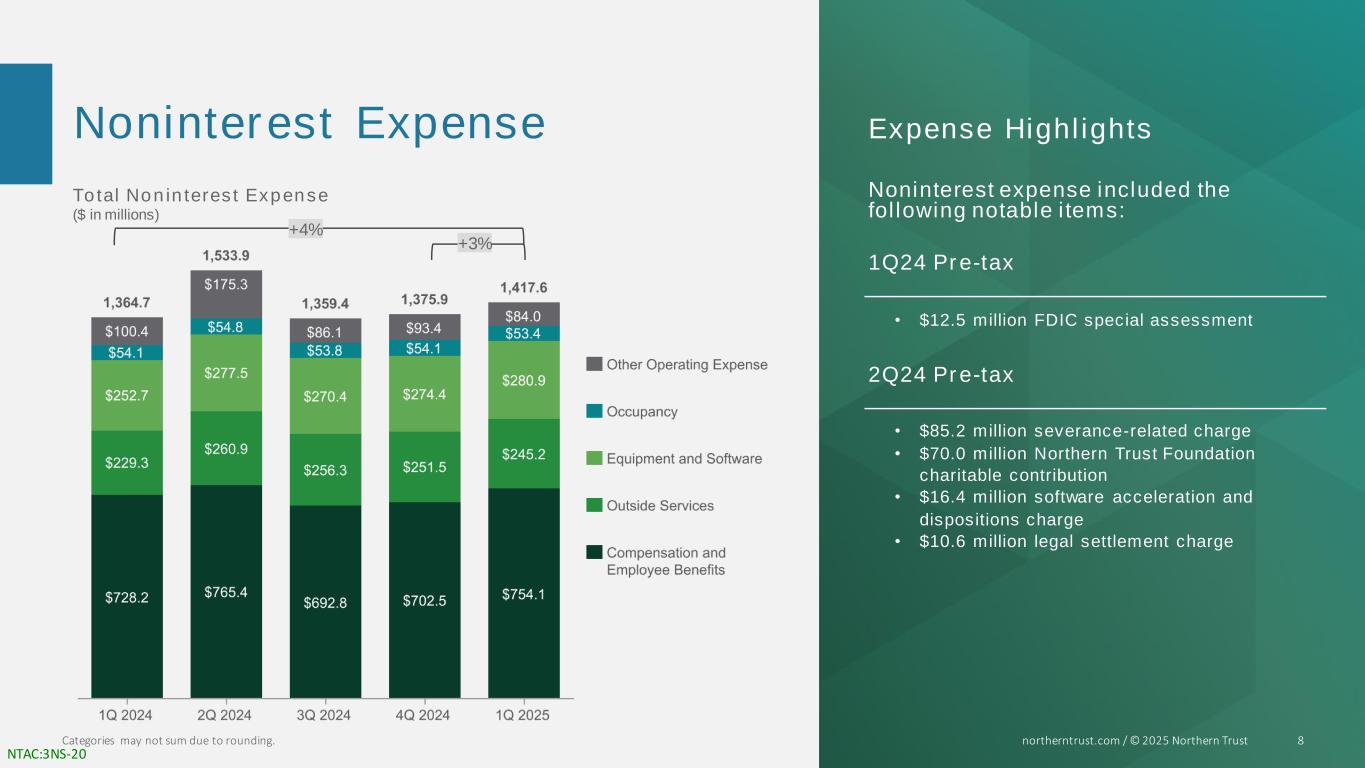Click the +3% growth label
The width and height of the screenshot is (1365, 768).
[x=474, y=243]
